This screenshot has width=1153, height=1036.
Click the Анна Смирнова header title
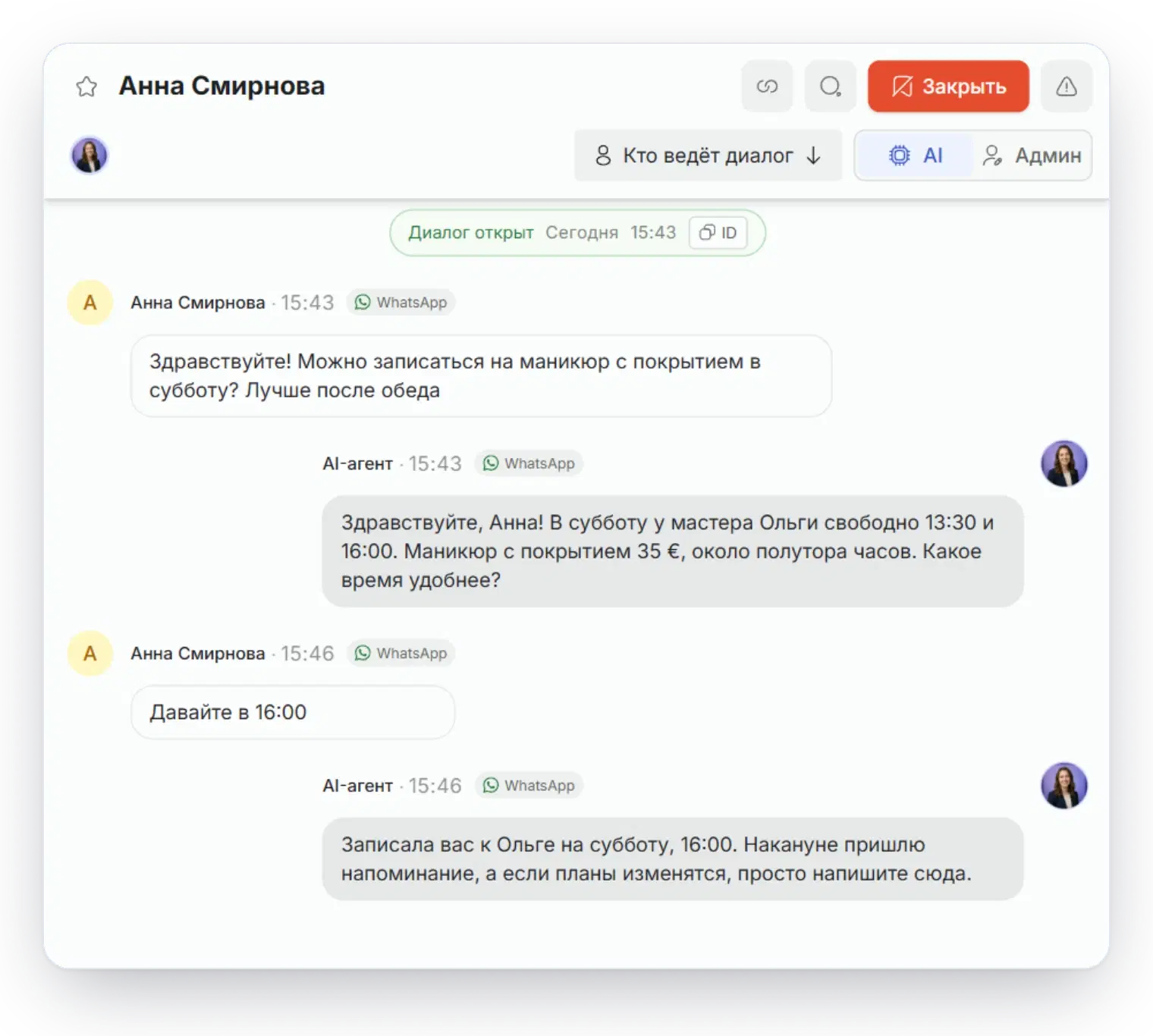[221, 86]
